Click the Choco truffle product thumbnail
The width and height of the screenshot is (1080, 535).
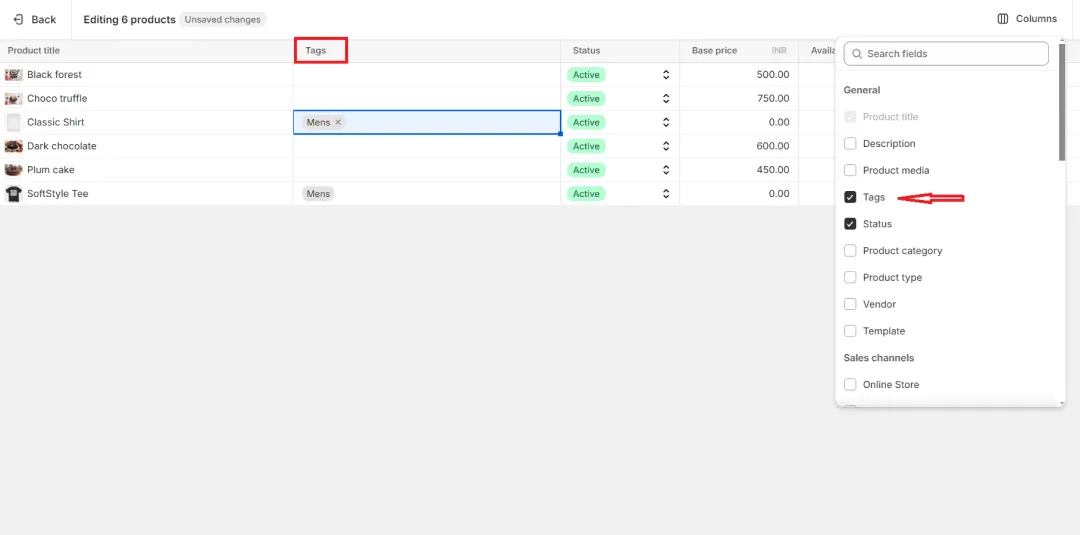(14, 99)
